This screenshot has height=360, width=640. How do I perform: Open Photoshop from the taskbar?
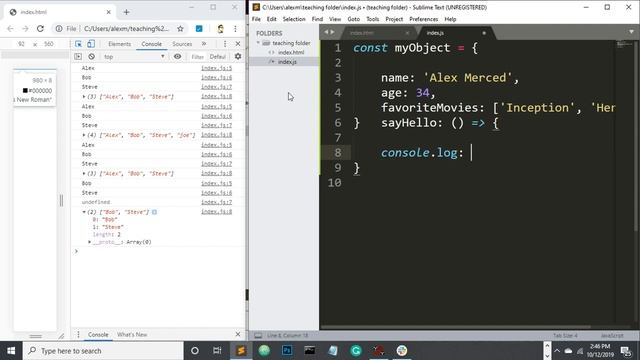point(287,351)
